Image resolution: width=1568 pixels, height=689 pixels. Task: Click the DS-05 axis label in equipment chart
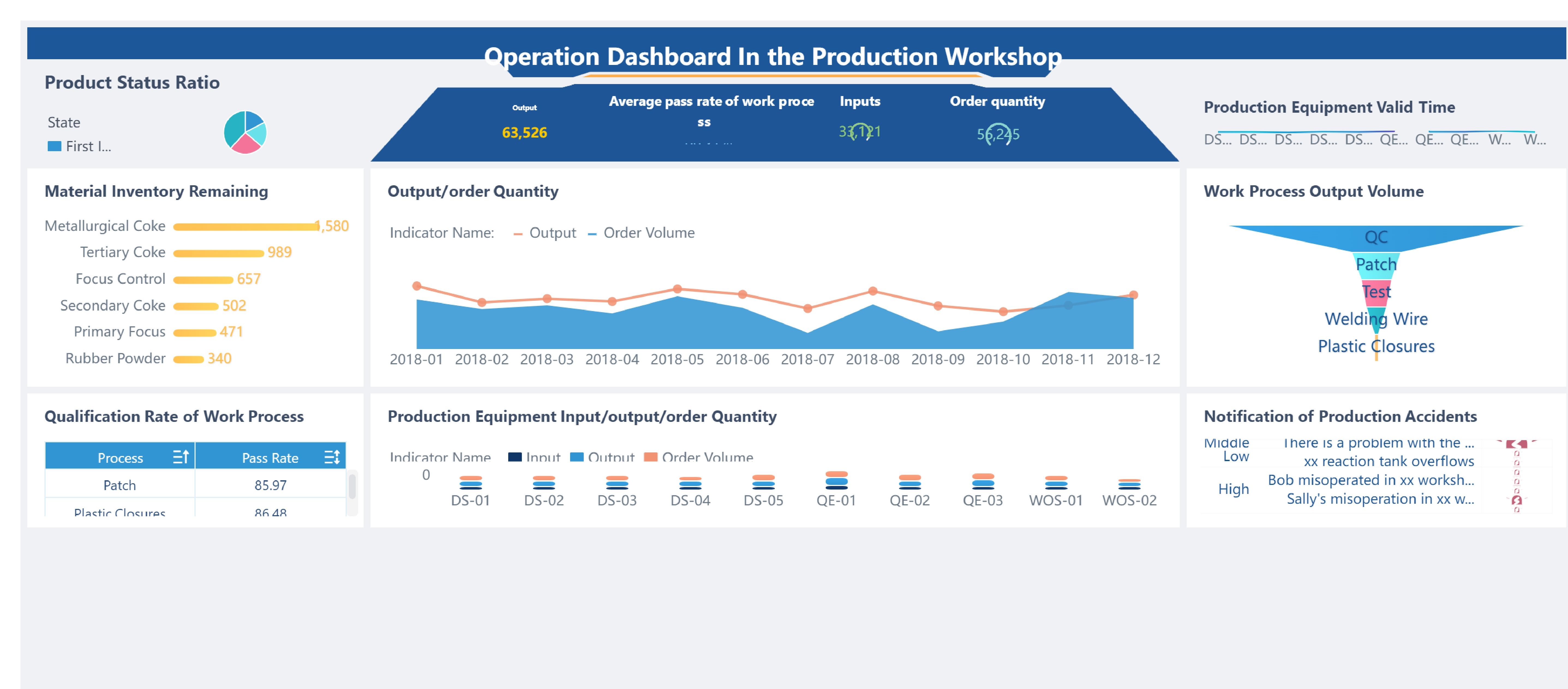(763, 500)
